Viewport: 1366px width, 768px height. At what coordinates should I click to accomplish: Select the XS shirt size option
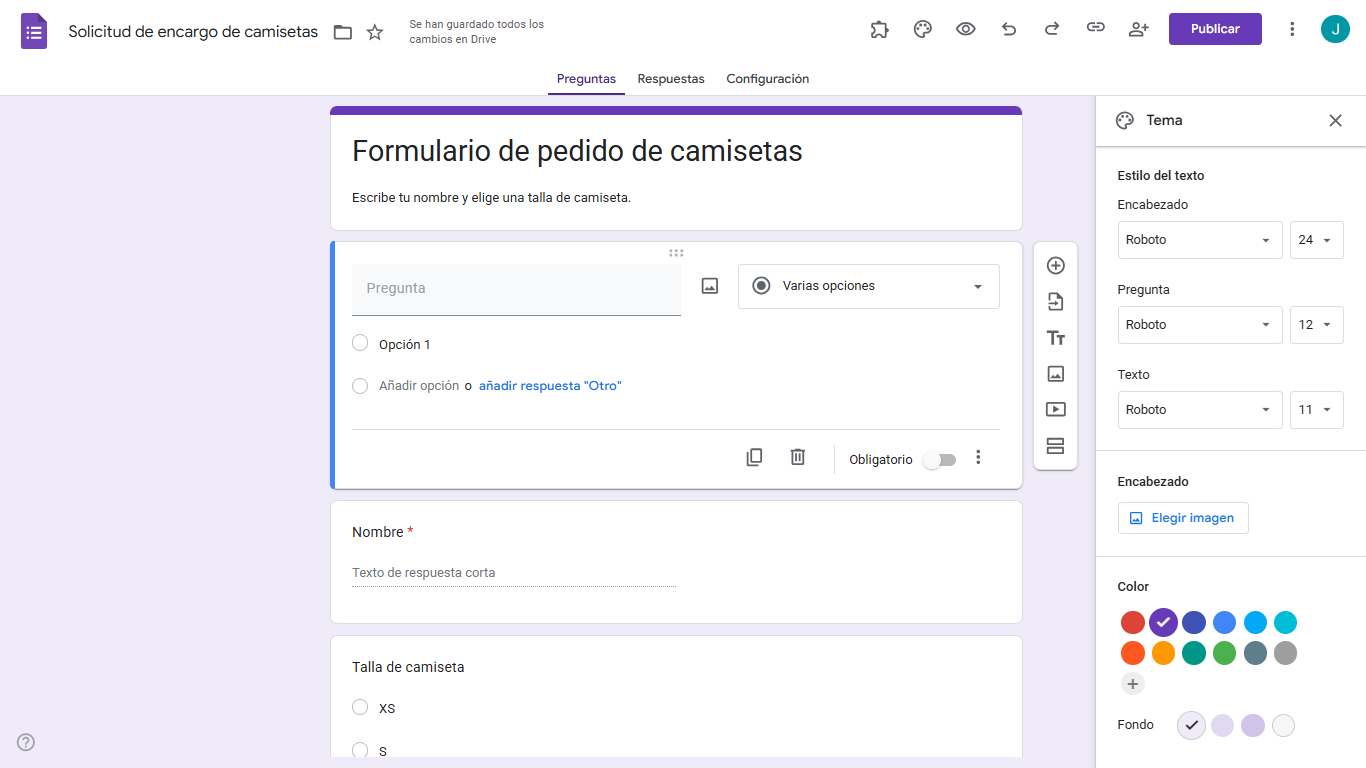point(360,707)
